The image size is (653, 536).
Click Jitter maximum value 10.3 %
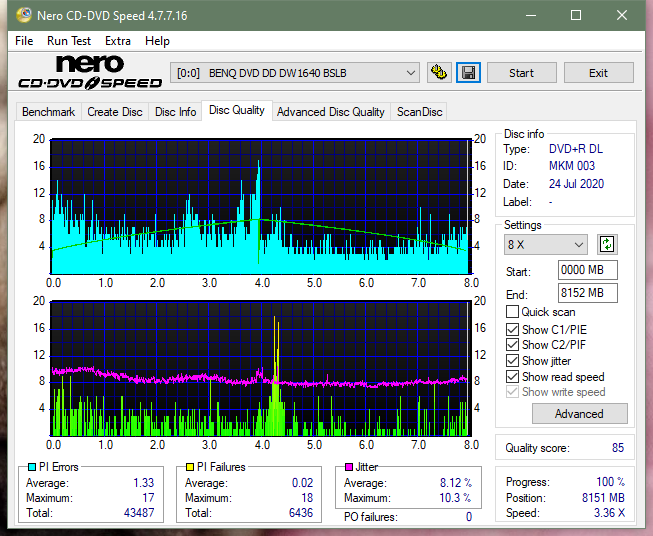pos(456,498)
